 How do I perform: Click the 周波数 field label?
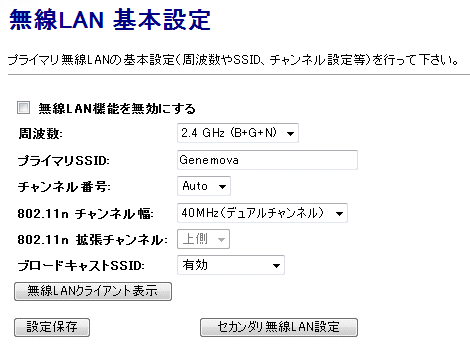40,134
